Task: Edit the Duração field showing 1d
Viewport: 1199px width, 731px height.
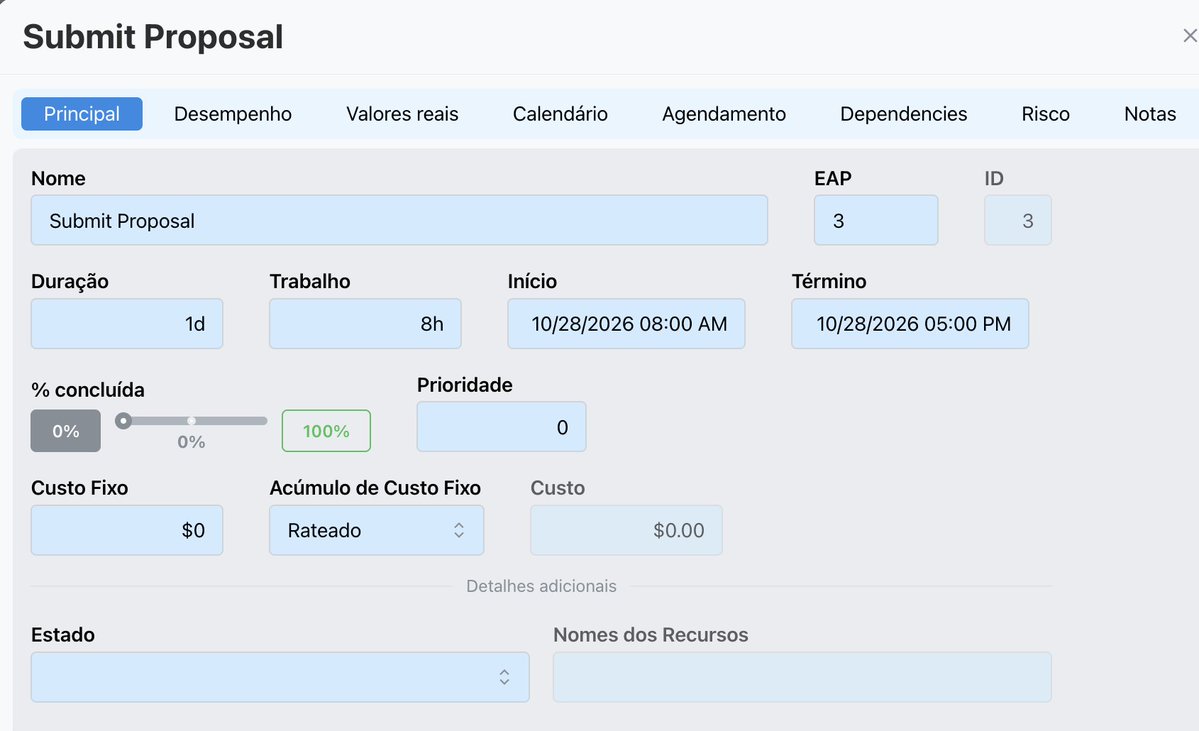Action: tap(127, 323)
